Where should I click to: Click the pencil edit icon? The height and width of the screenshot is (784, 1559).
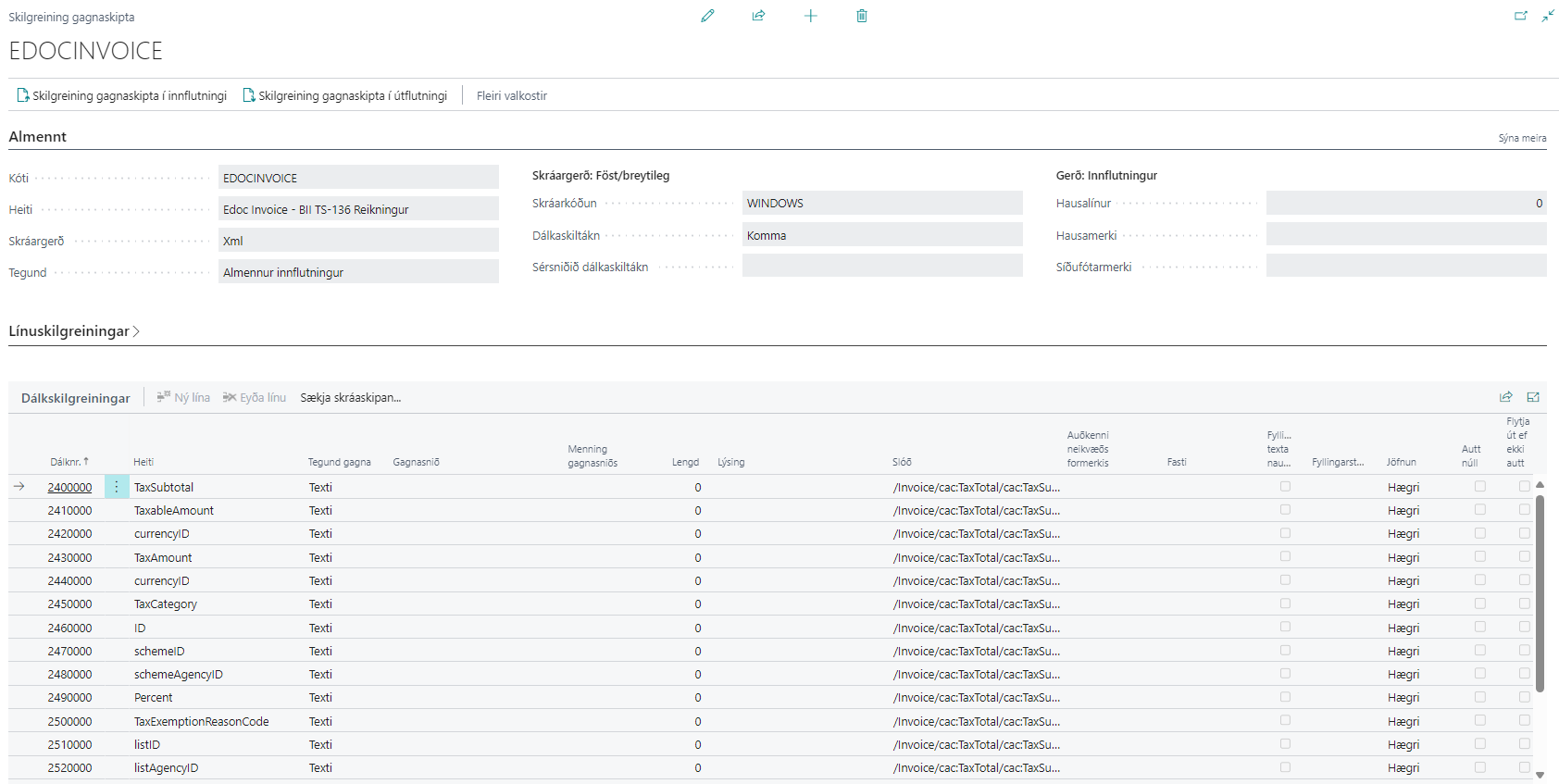[707, 16]
